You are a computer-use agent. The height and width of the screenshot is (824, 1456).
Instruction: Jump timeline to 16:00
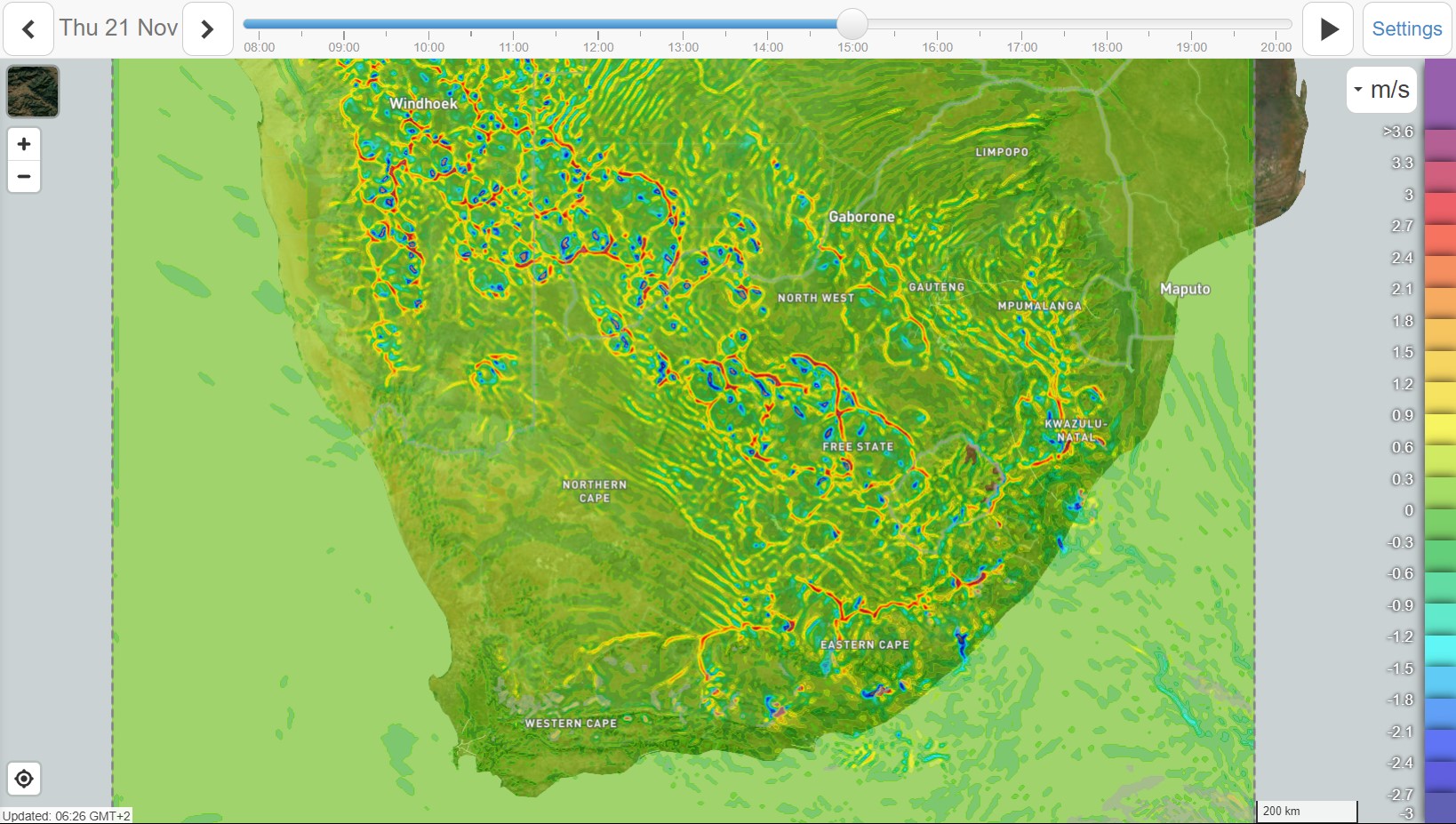pos(937,47)
